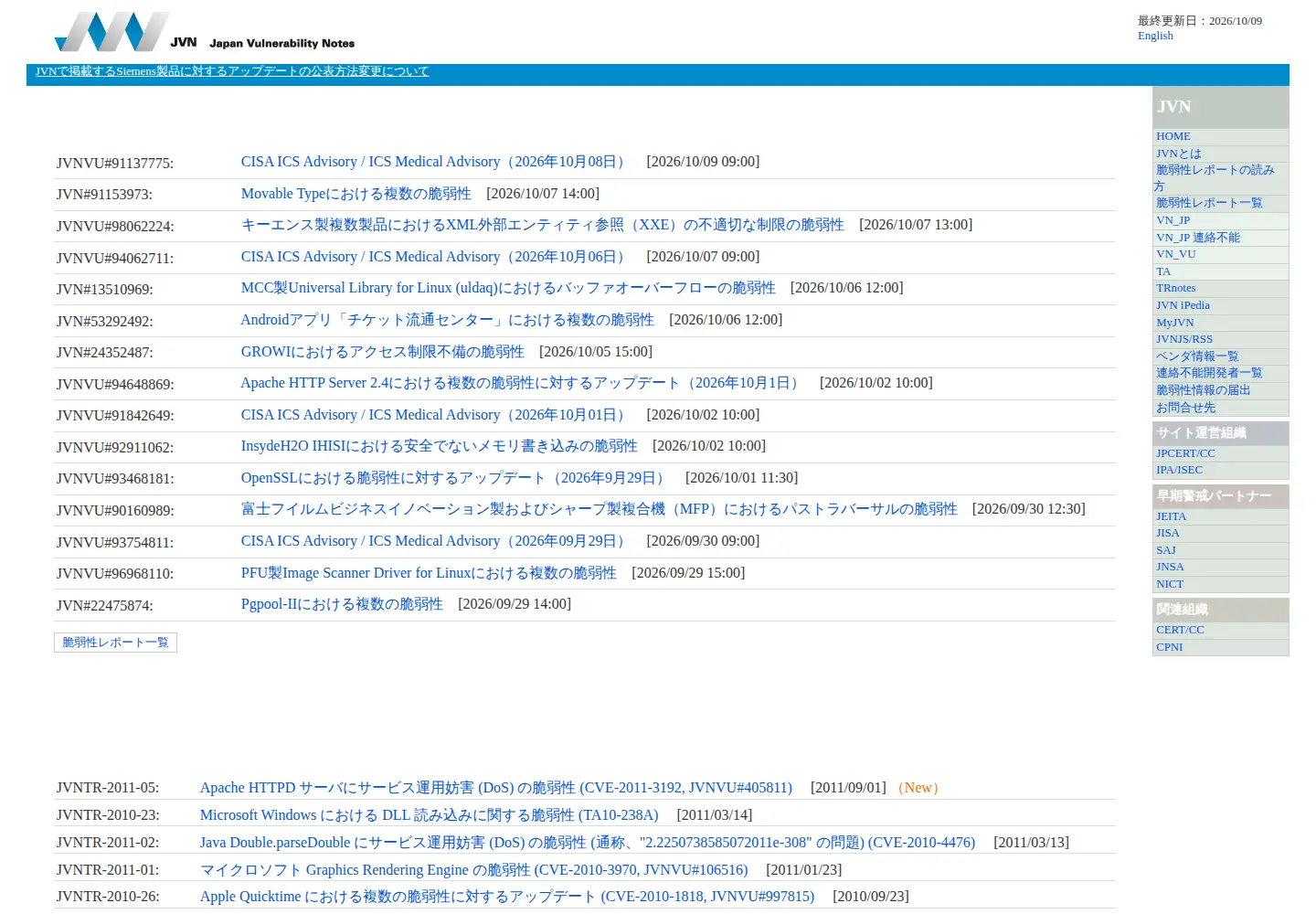The width and height of the screenshot is (1316, 914).
Task: Open the PFU Image Scanner Driver report
Action: 429,573
